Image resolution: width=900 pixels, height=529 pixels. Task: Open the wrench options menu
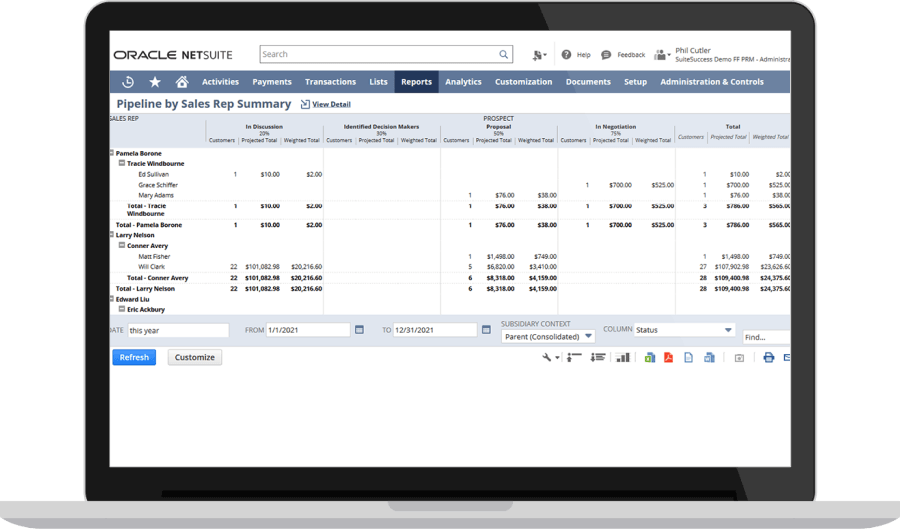click(550, 357)
